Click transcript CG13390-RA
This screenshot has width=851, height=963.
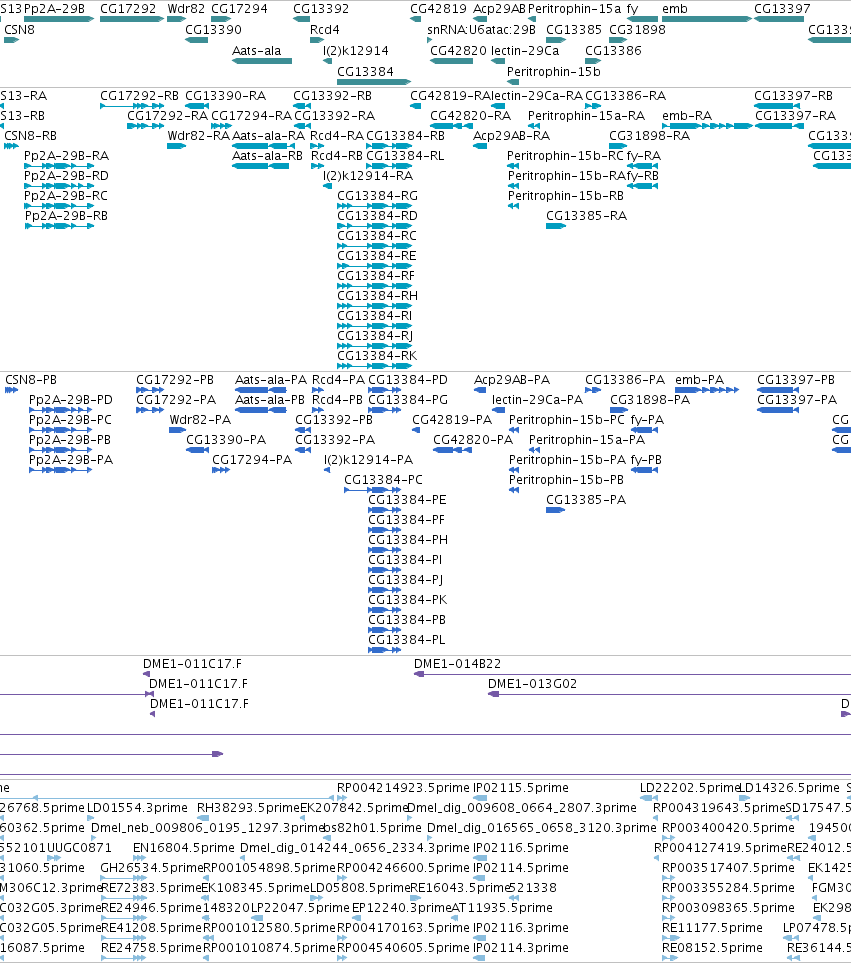[x=225, y=96]
